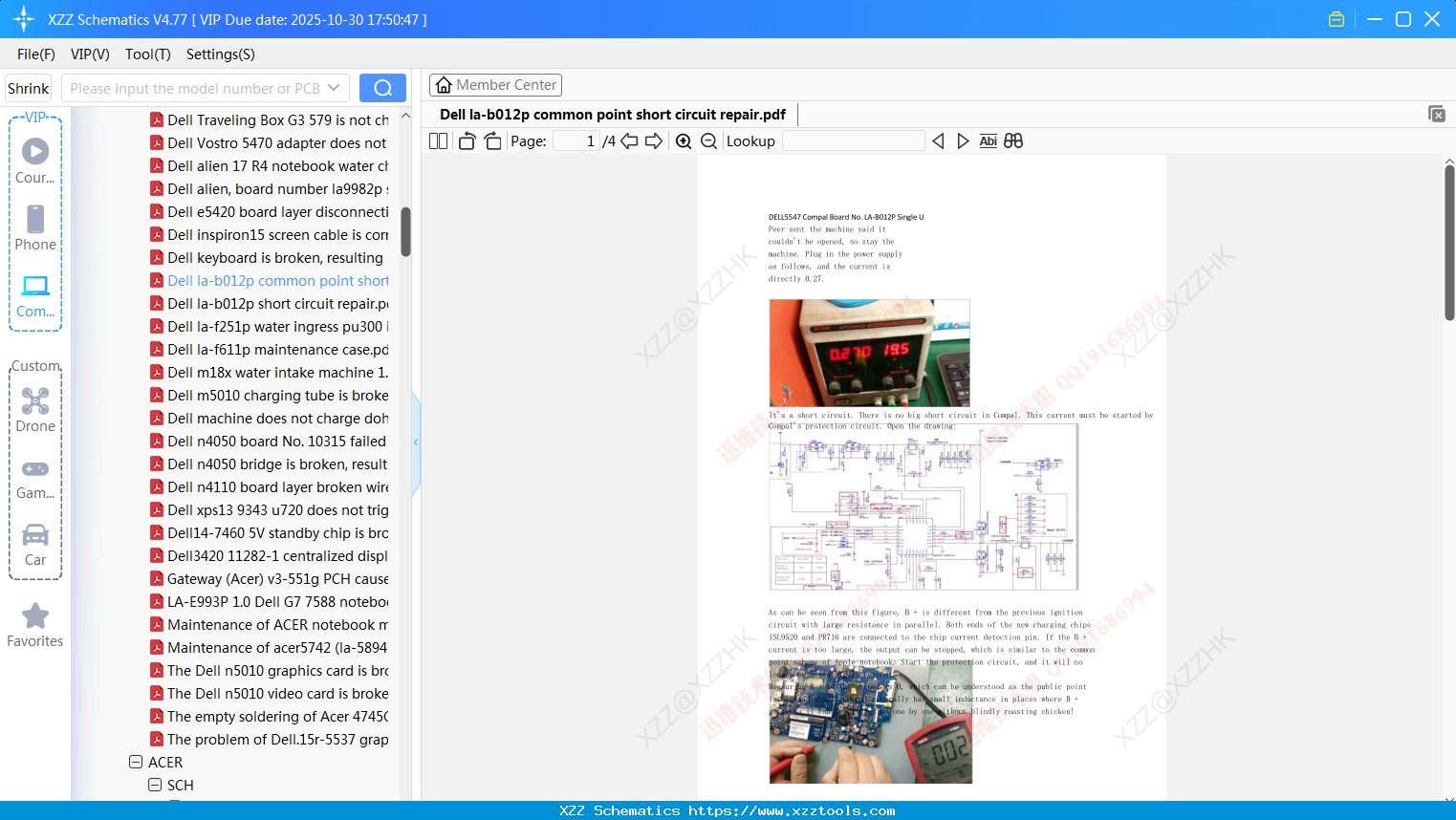The width and height of the screenshot is (1456, 820).
Task: Select the Computer category icon
Action: coord(35,295)
